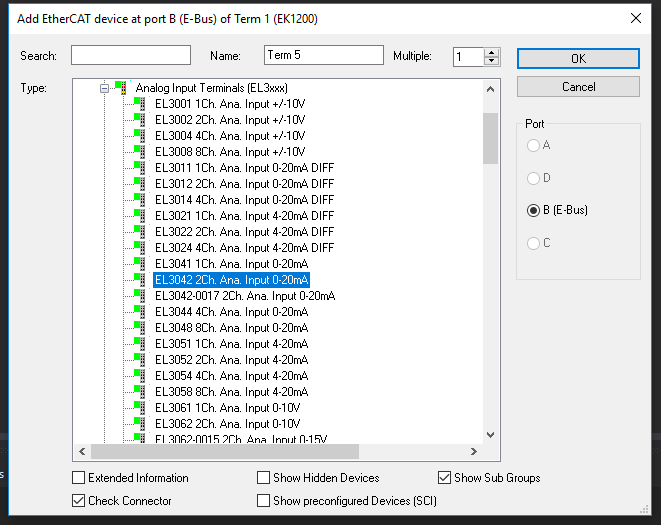This screenshot has width=661, height=525.
Task: Click the type list scroll-up arrow
Action: click(490, 89)
